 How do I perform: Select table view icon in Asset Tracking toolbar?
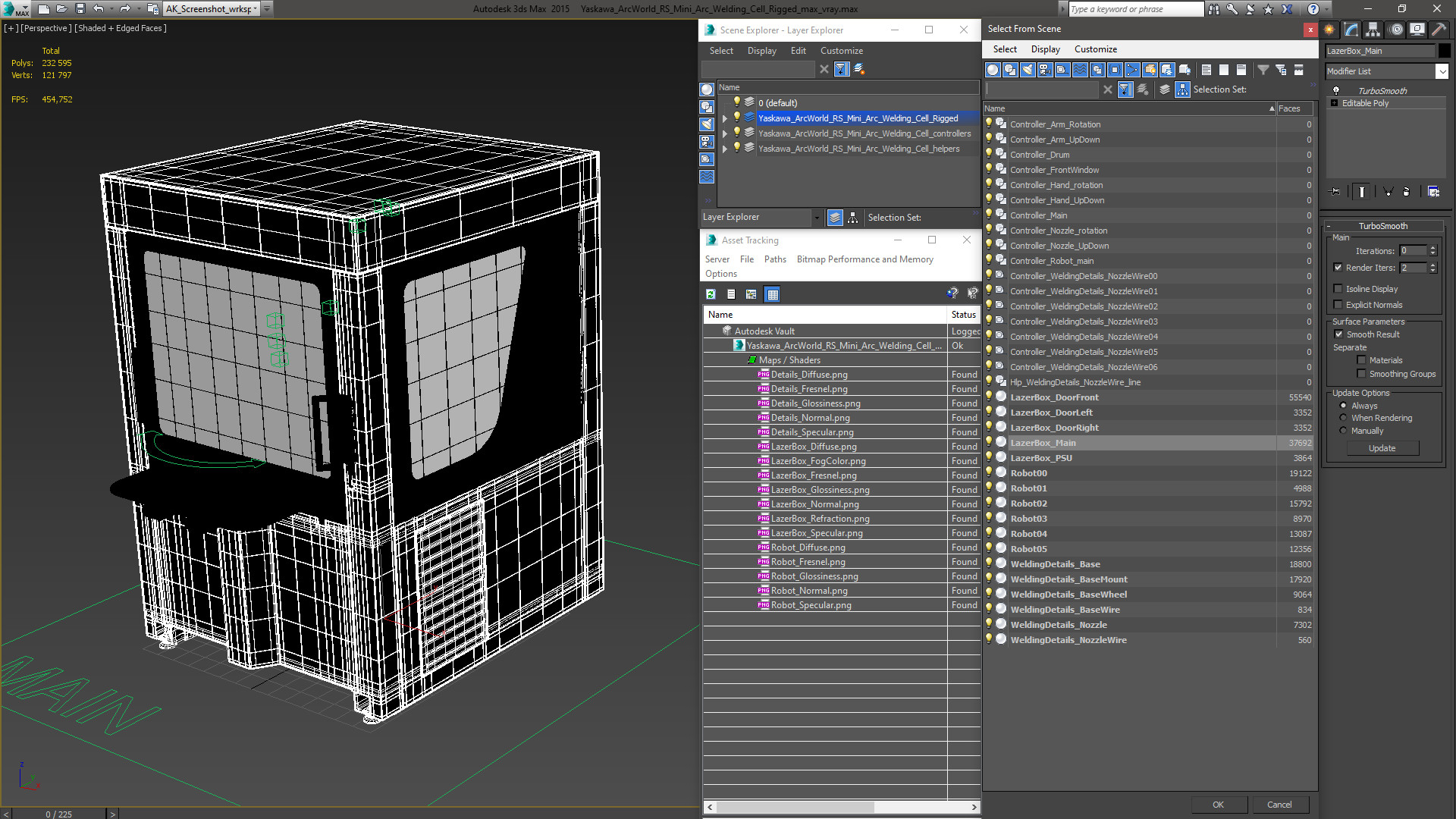click(x=773, y=294)
